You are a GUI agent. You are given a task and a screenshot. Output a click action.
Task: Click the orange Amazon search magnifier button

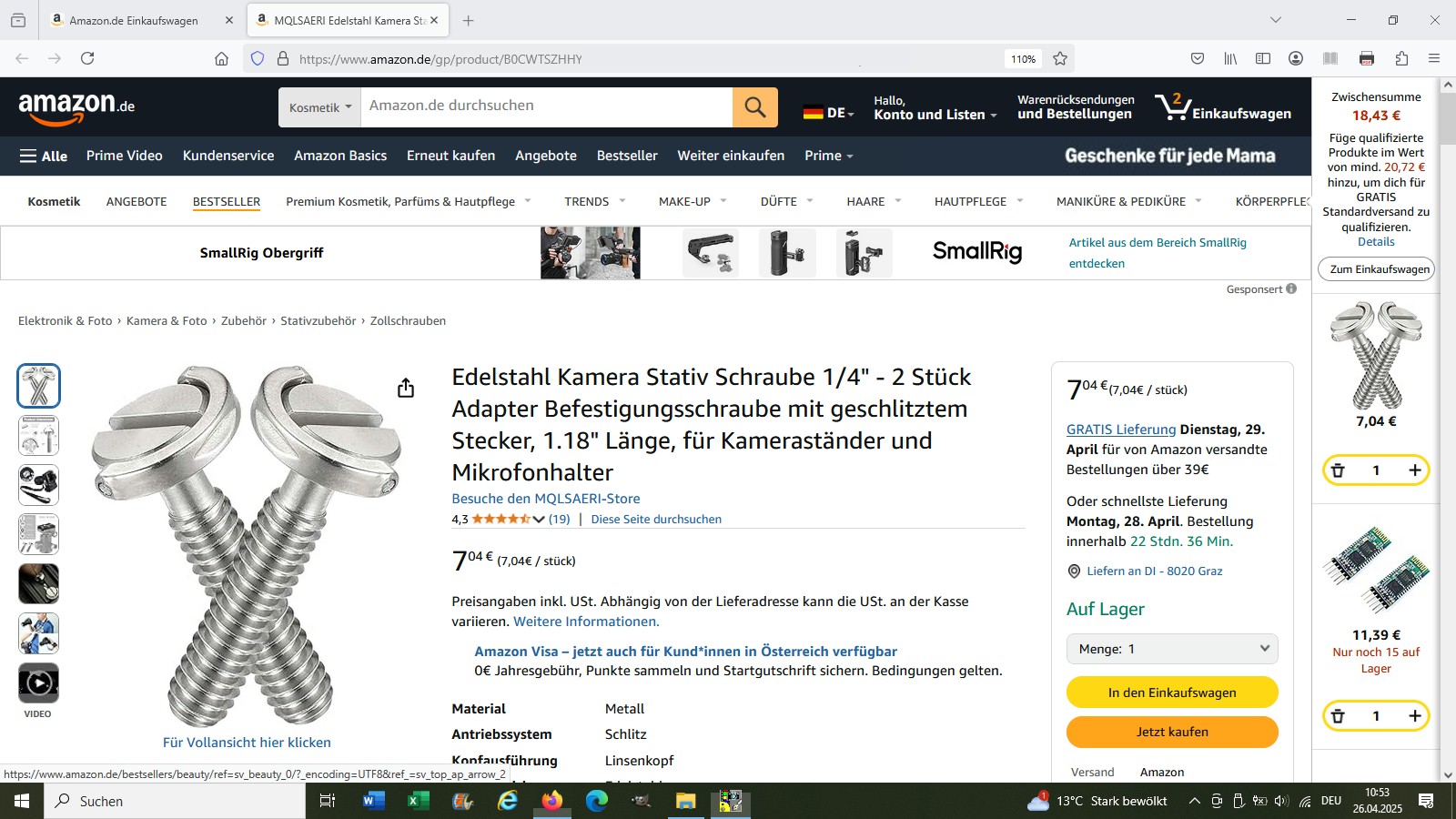coord(754,107)
